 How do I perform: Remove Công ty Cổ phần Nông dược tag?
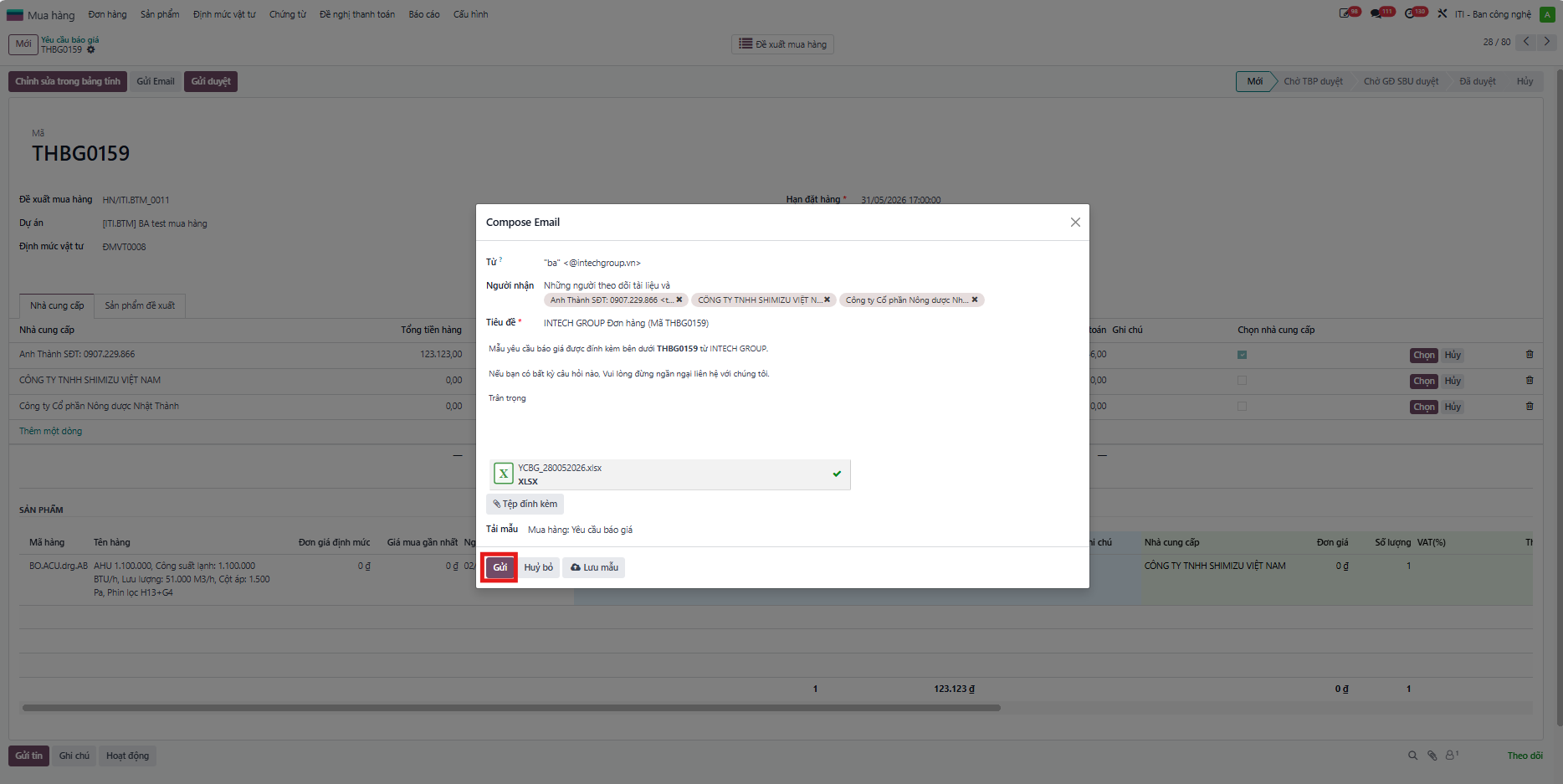pyautogui.click(x=975, y=300)
